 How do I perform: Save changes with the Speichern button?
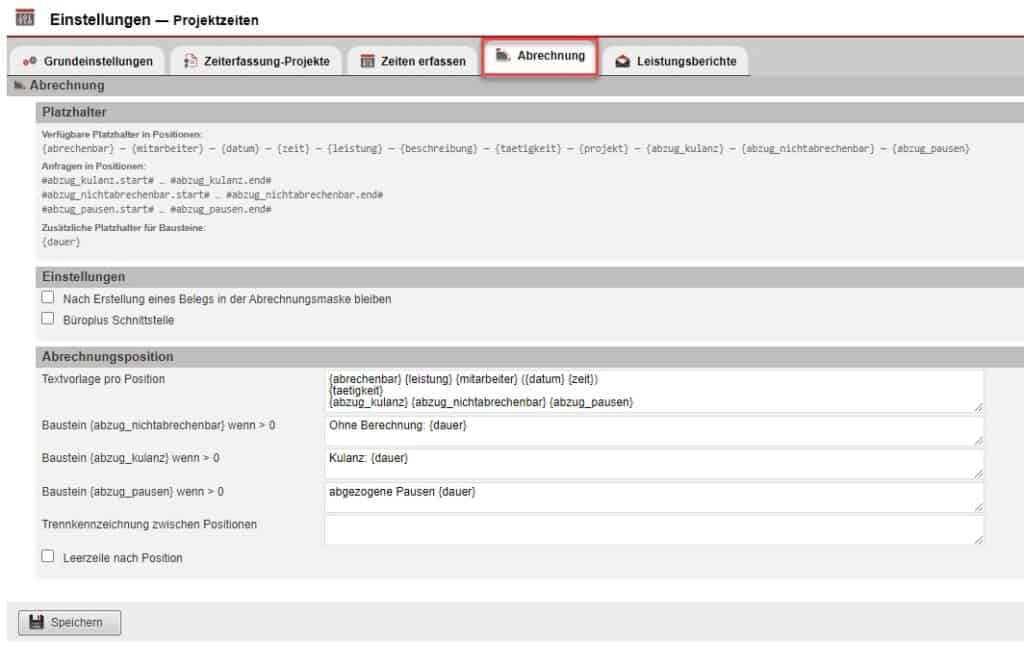point(69,622)
